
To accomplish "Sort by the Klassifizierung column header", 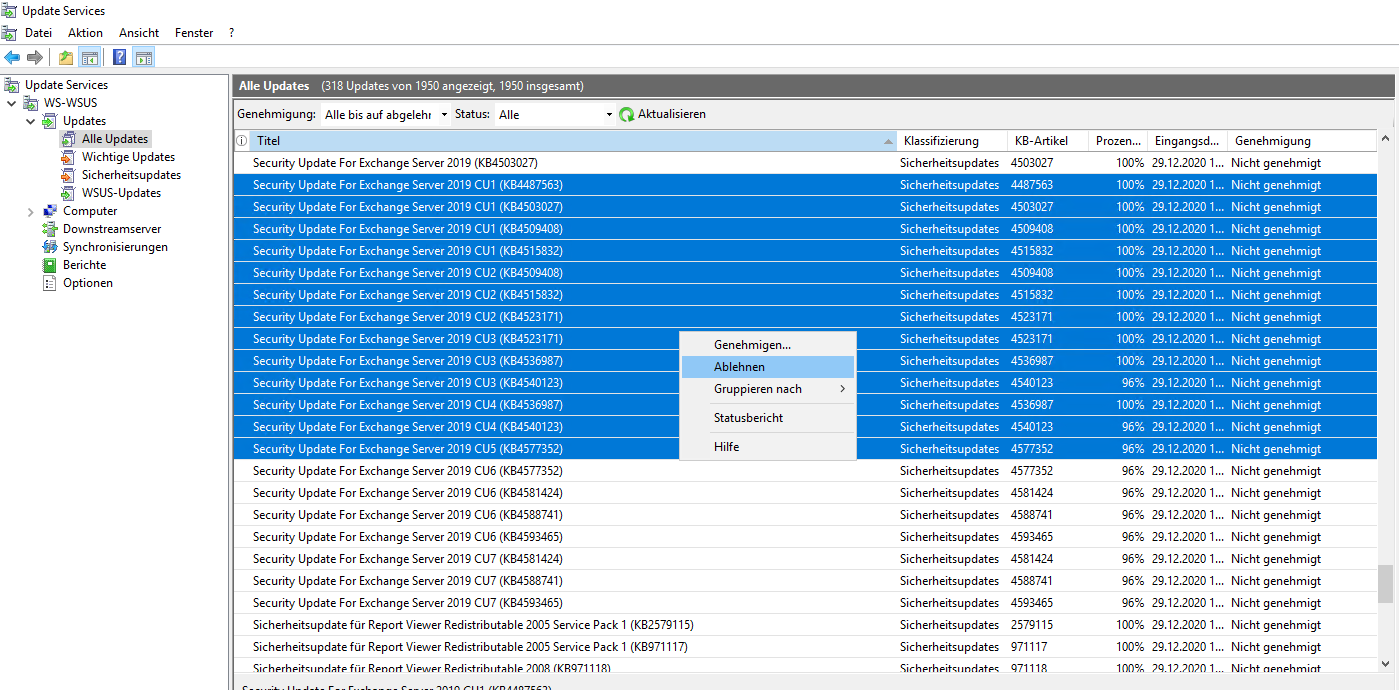I will [951, 141].
